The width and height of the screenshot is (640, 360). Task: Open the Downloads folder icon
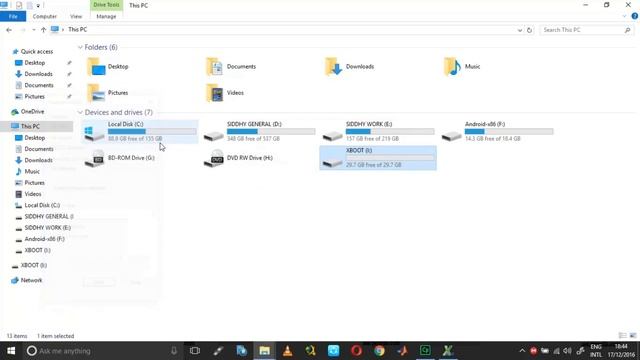[333, 67]
